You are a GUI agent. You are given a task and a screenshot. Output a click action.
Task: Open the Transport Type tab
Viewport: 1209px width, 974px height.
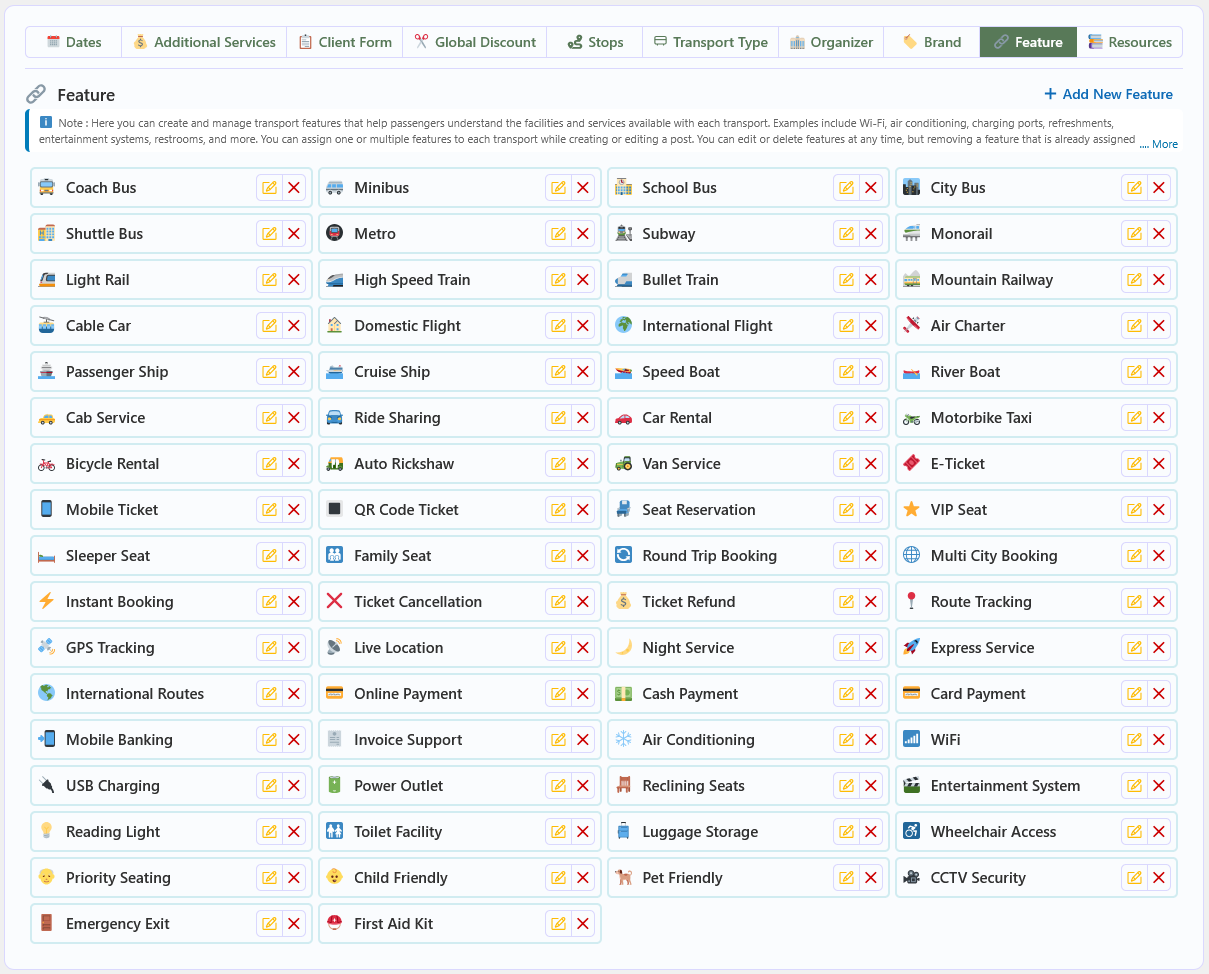pyautogui.click(x=711, y=42)
